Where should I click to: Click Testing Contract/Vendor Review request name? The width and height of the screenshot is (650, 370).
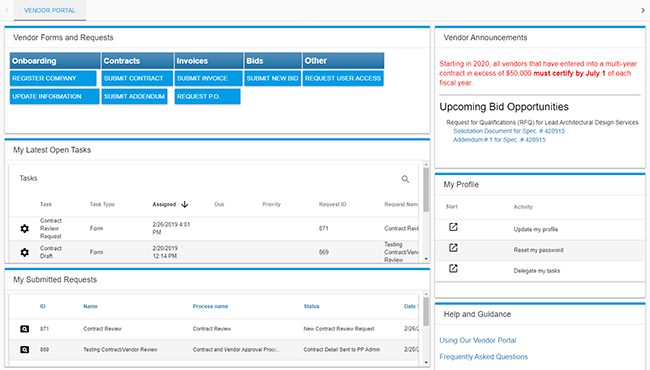pyautogui.click(x=120, y=350)
